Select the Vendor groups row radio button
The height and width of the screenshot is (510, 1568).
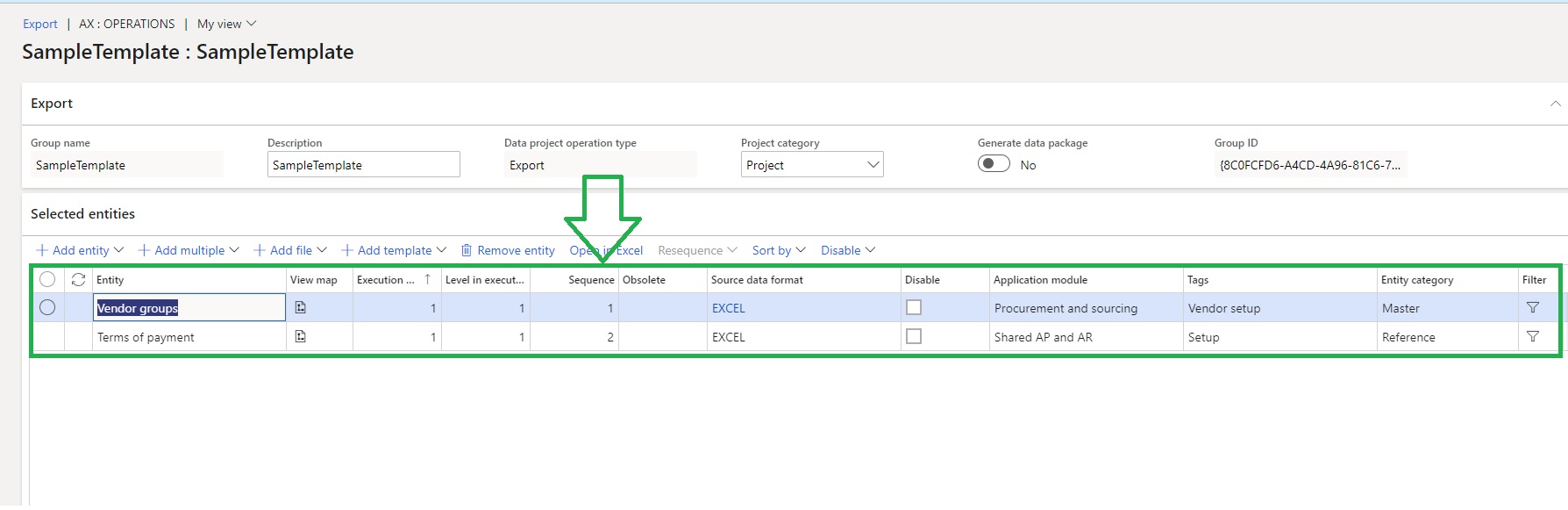(x=47, y=307)
